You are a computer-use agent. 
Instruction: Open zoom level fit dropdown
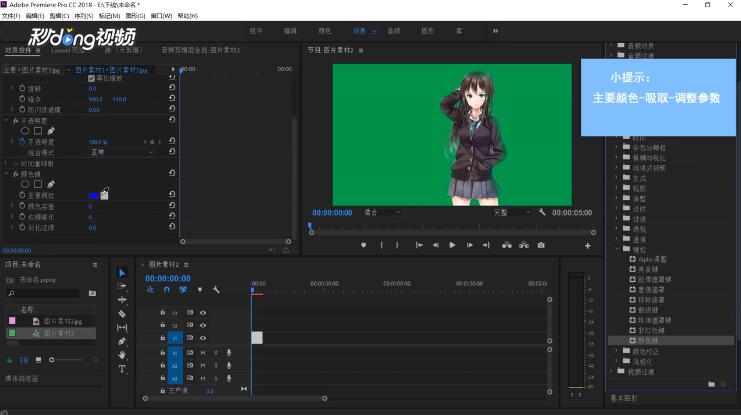tap(382, 212)
